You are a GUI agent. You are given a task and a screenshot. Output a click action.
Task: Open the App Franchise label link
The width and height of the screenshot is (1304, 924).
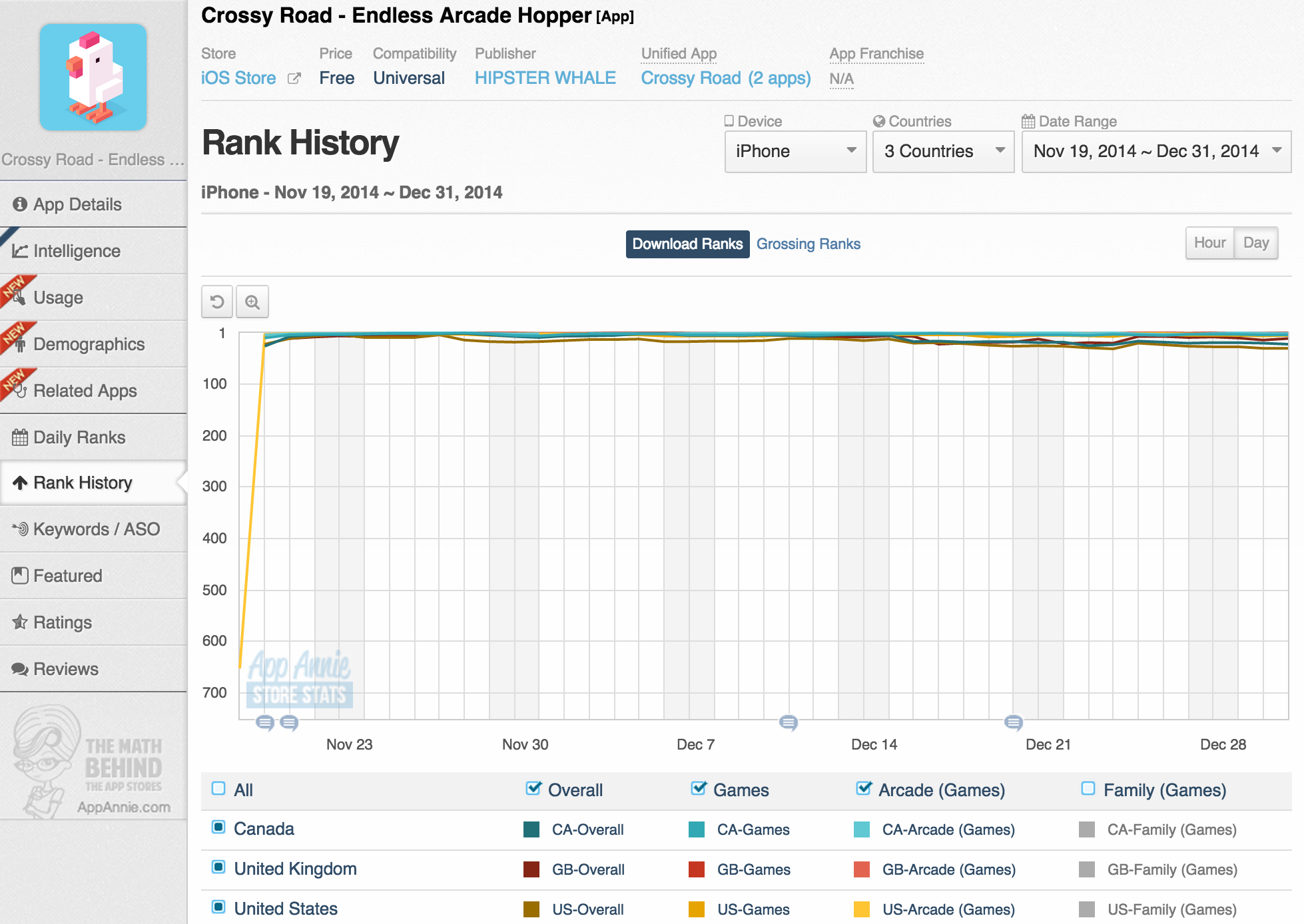pyautogui.click(x=876, y=54)
